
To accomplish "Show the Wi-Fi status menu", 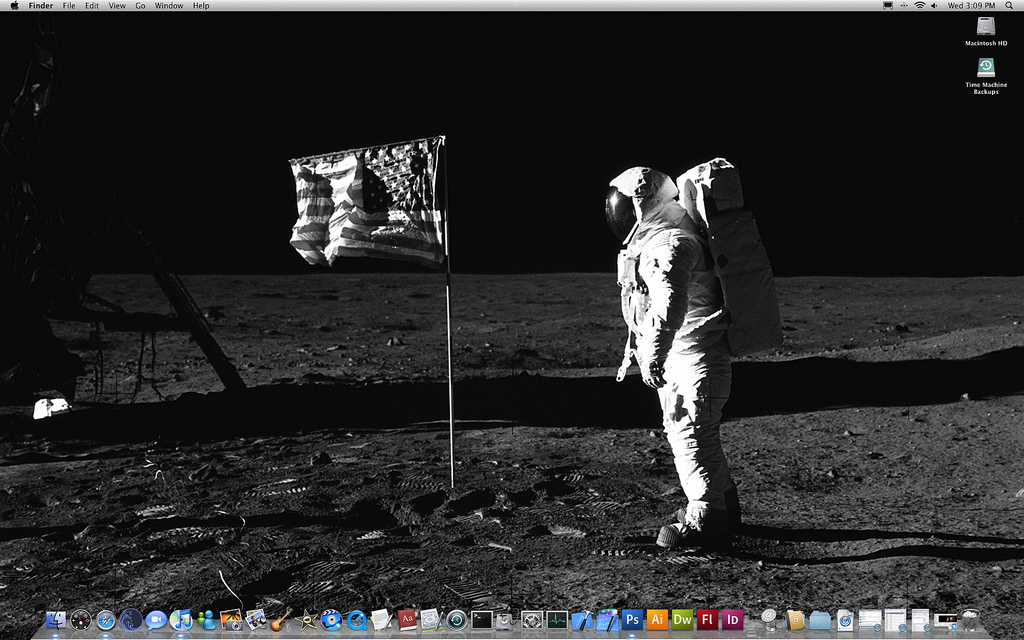I will pyautogui.click(x=919, y=6).
